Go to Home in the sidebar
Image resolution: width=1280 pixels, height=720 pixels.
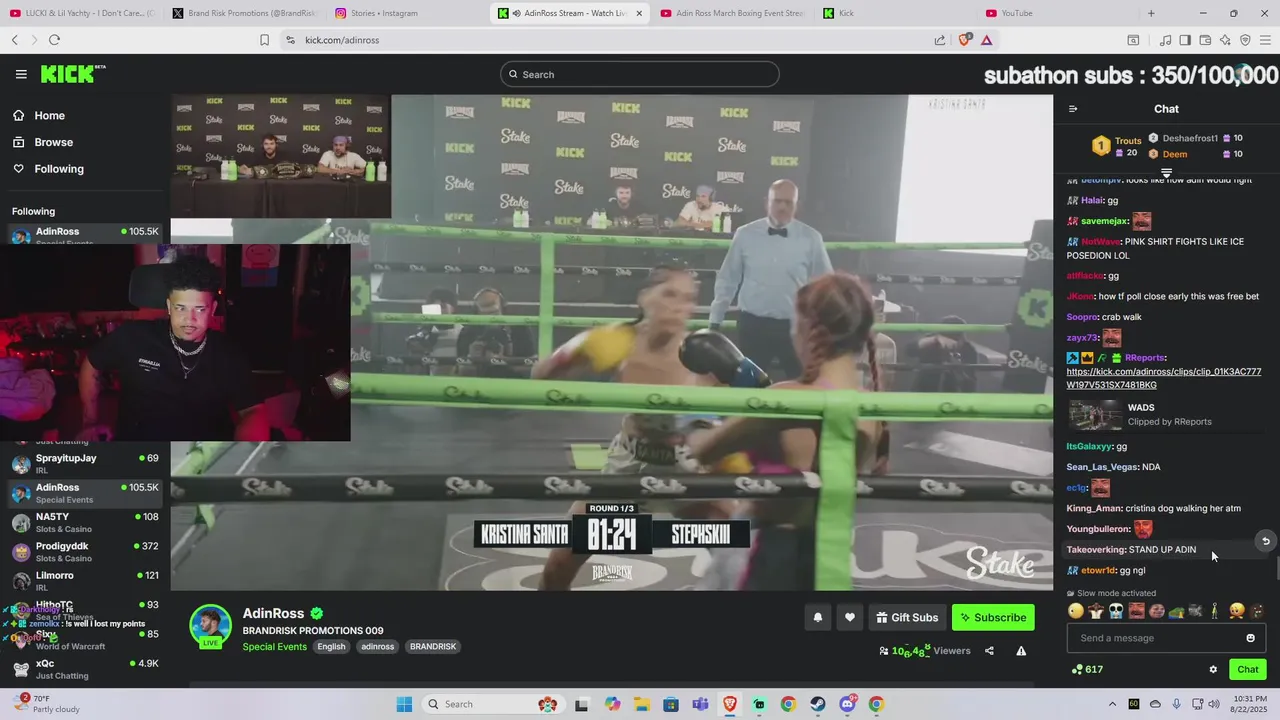[x=38, y=116]
